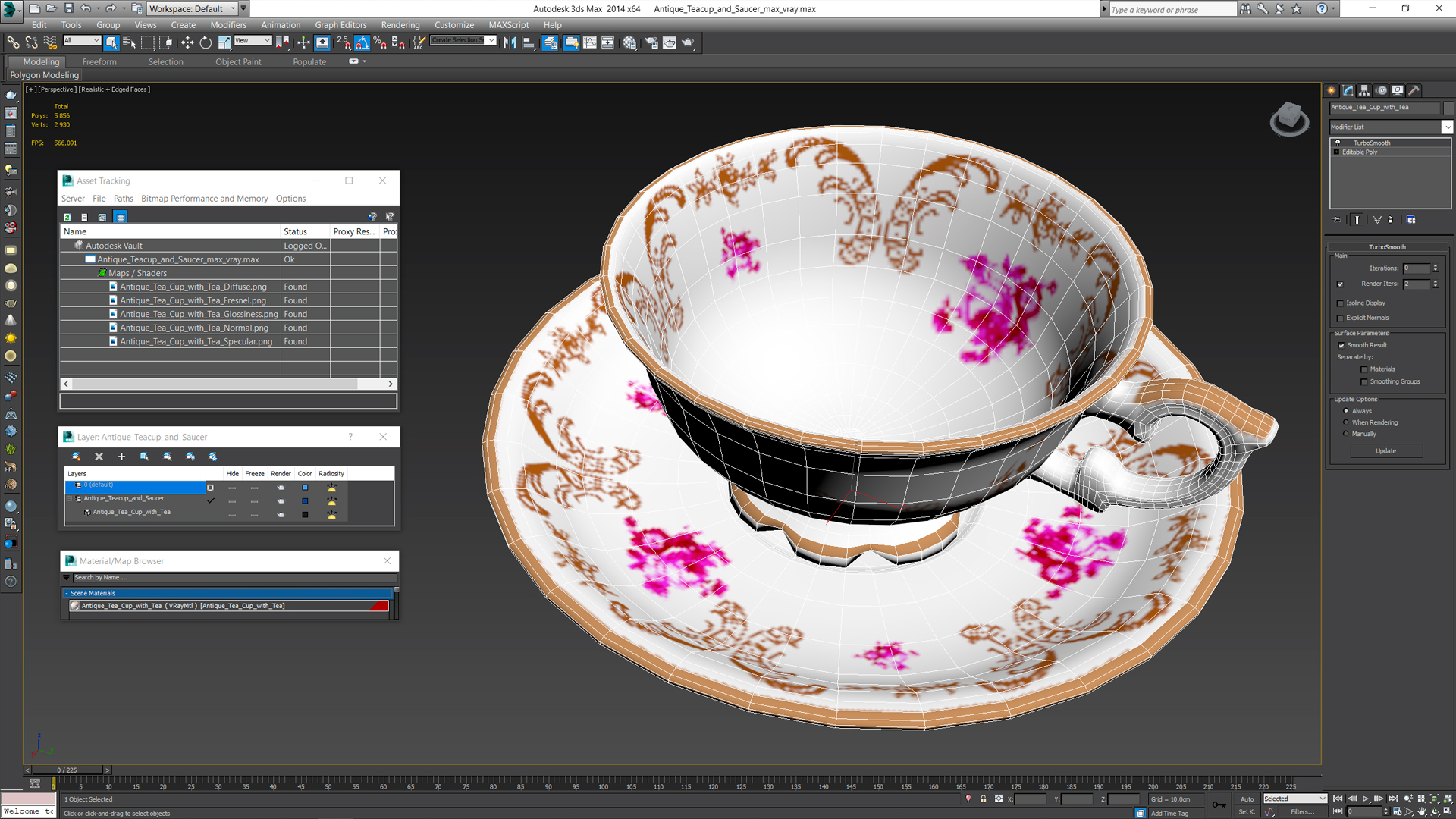This screenshot has height=819, width=1456.
Task: Open the reference coordinate View dropdown
Action: (253, 41)
